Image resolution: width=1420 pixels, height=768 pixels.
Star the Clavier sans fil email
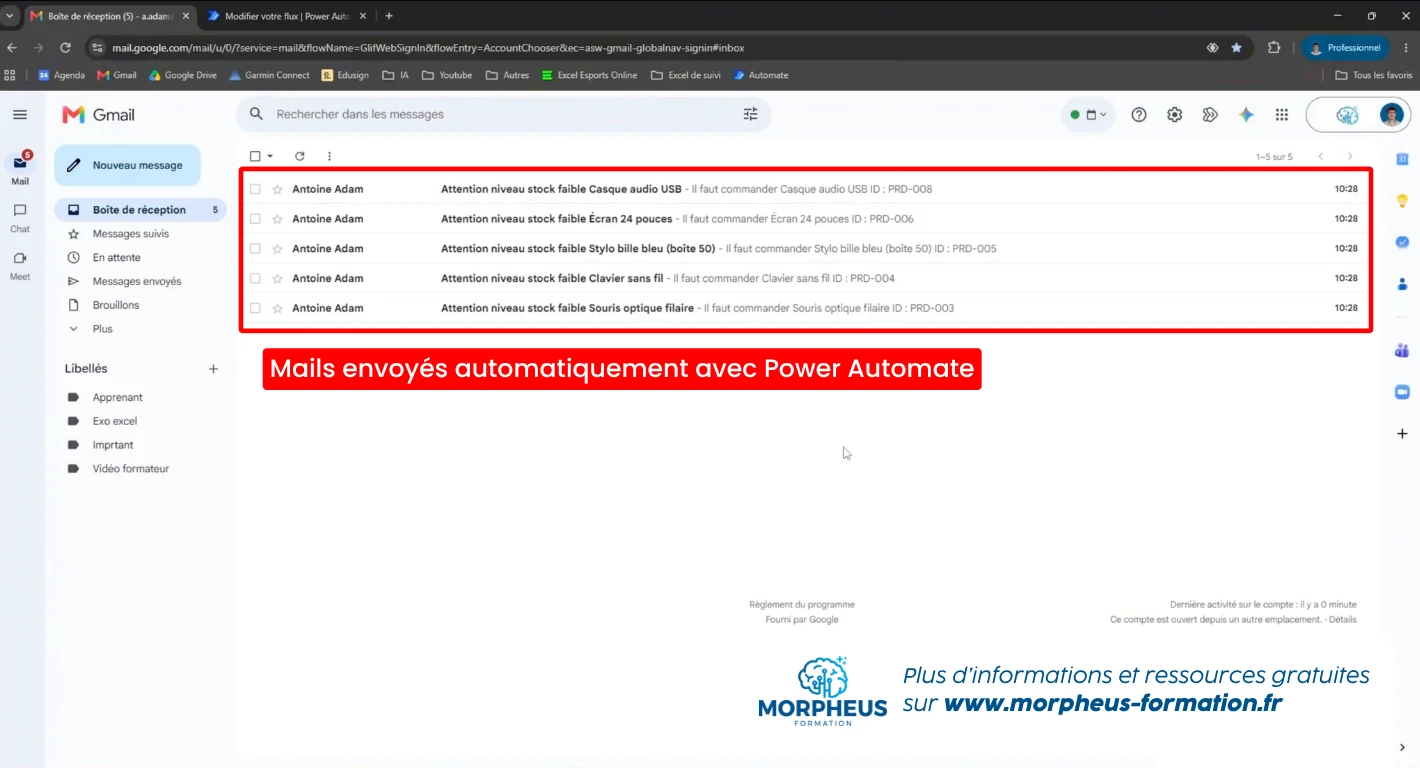(278, 279)
